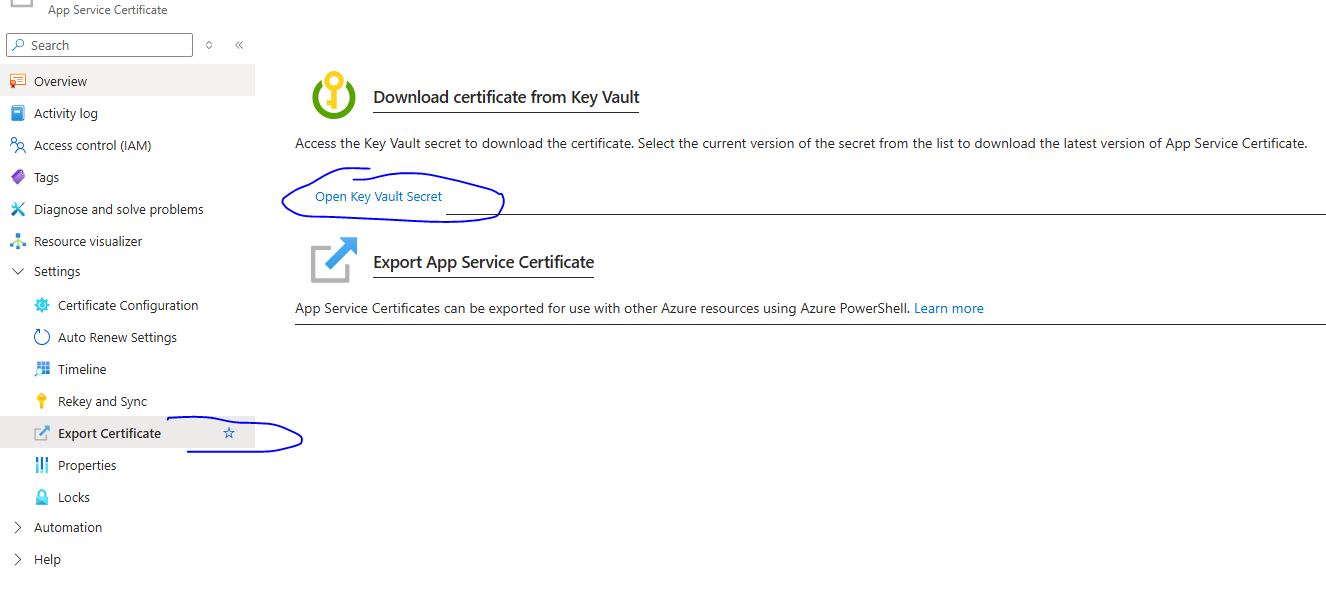Select Certificate Configuration
The image size is (1326, 602).
[x=127, y=305]
